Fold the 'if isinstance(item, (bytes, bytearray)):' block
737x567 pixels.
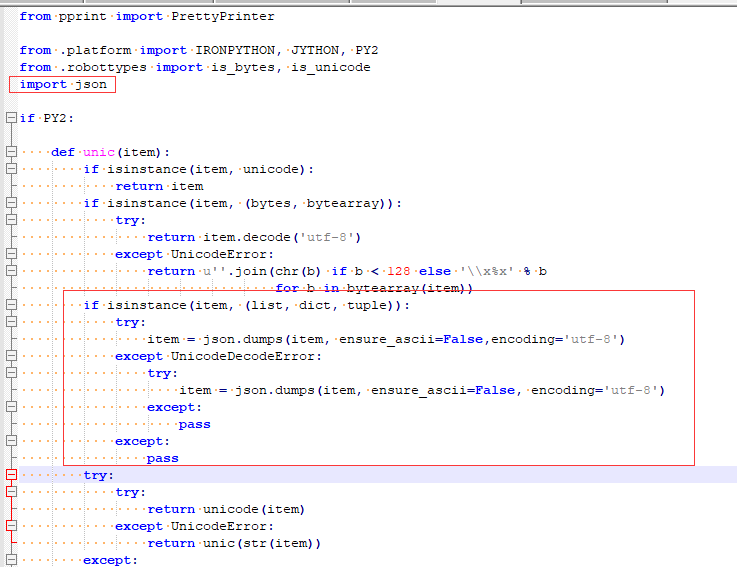point(11,203)
